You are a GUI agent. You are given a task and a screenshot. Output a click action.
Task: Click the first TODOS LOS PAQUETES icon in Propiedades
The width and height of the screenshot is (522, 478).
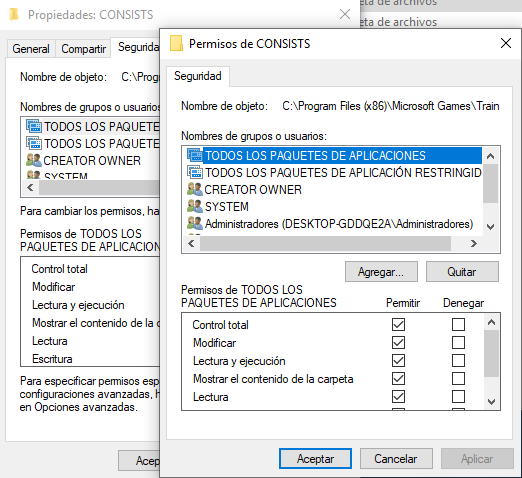coord(34,126)
